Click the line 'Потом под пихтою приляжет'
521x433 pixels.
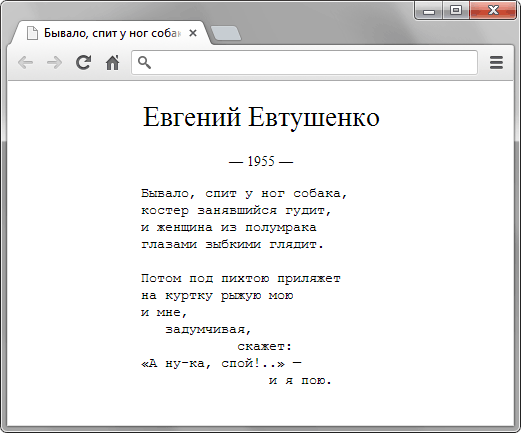point(241,279)
